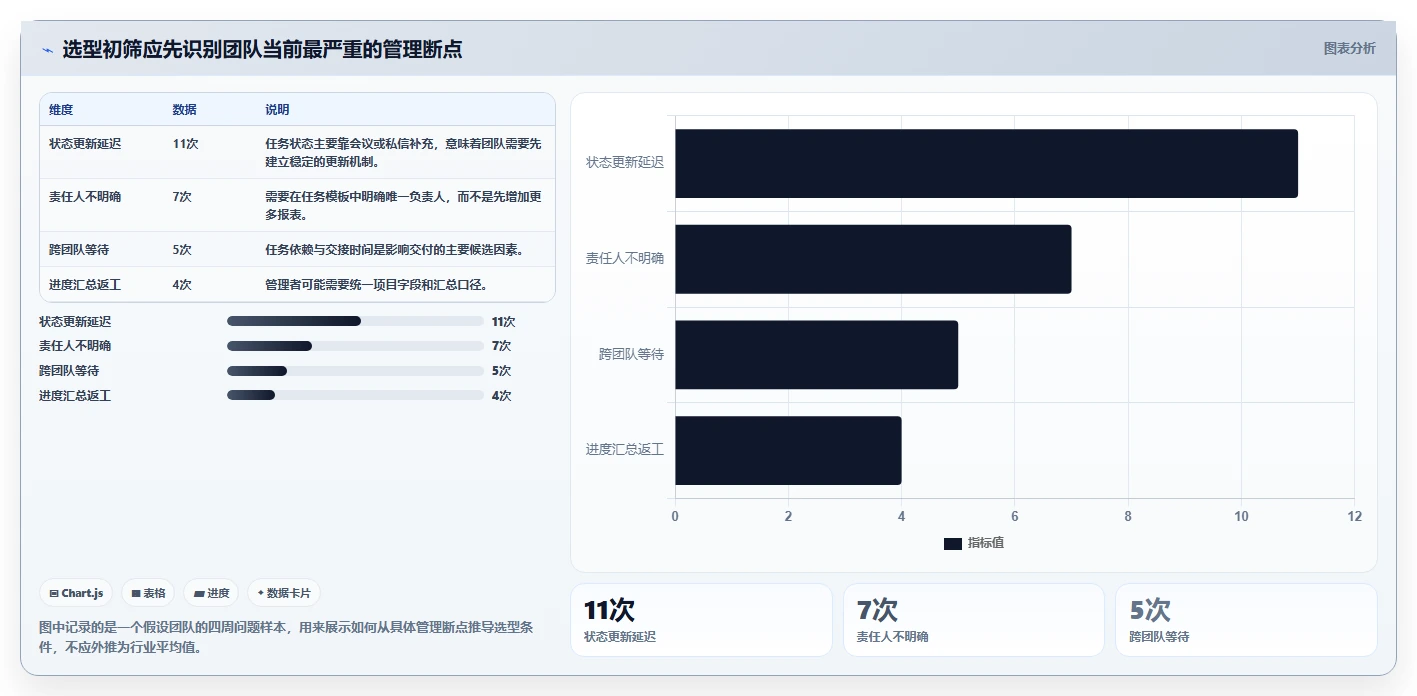Click the 7次 责任人不明确 data card
The image size is (1417, 696).
974,620
